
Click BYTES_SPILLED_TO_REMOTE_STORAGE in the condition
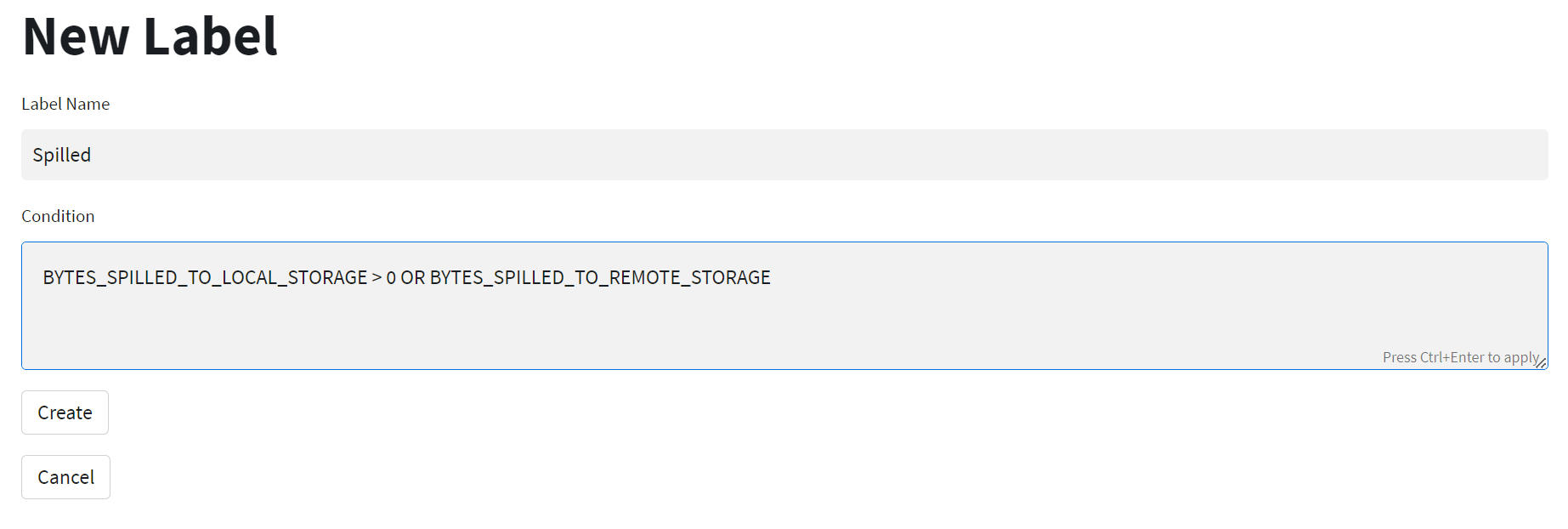pyautogui.click(x=600, y=277)
